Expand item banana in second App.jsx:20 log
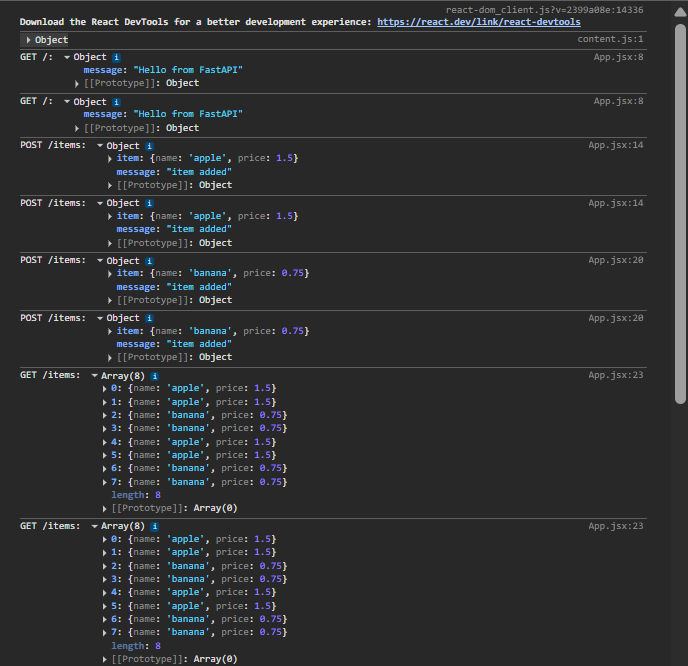 110,331
